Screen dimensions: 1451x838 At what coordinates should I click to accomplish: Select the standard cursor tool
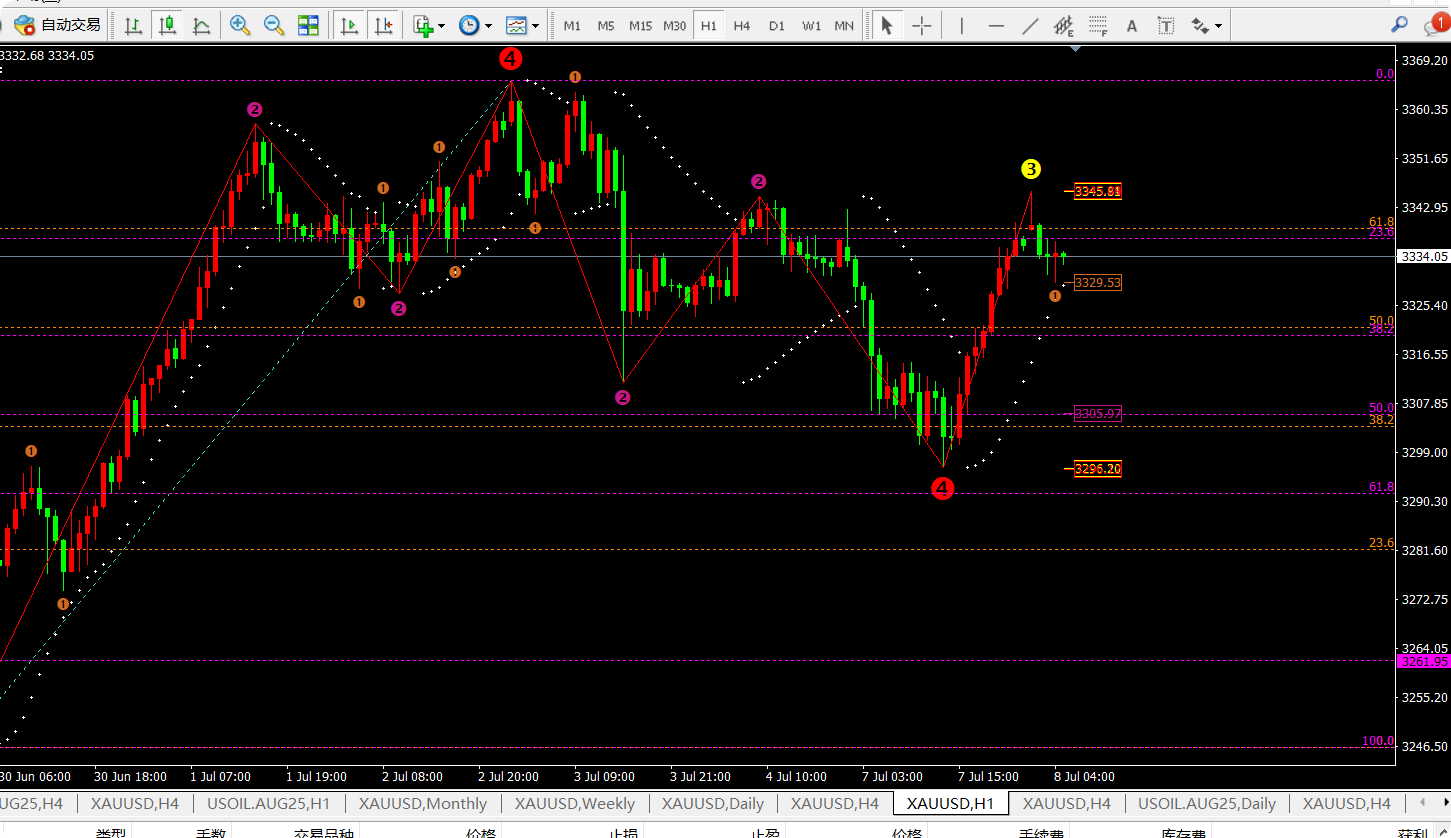(x=887, y=25)
